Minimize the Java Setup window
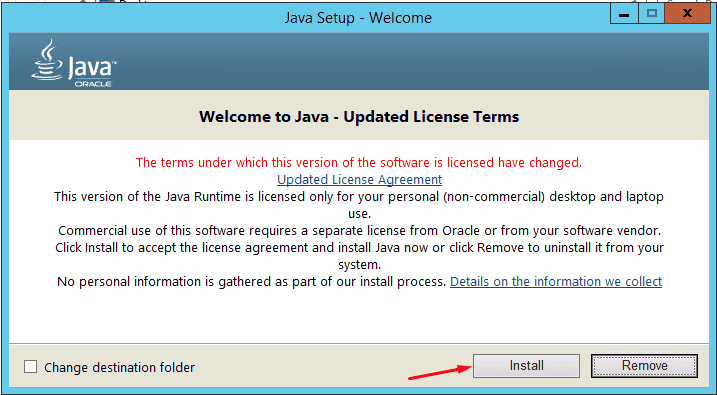Viewport: 717px width, 395px height. 625,14
